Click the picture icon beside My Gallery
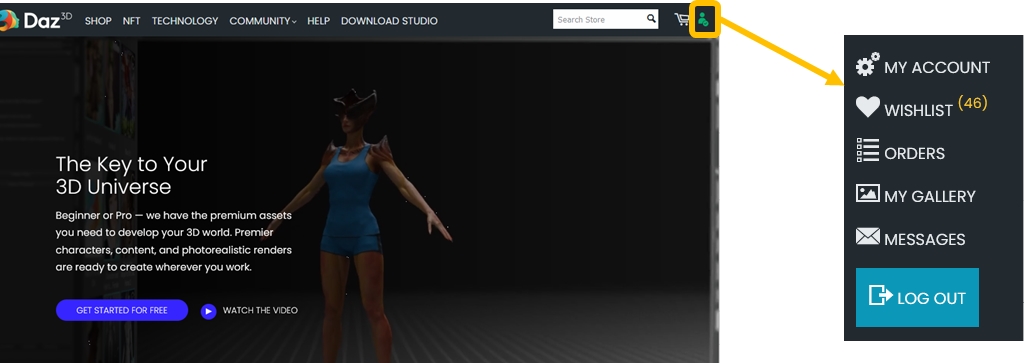The height and width of the screenshot is (363, 1024). point(868,193)
